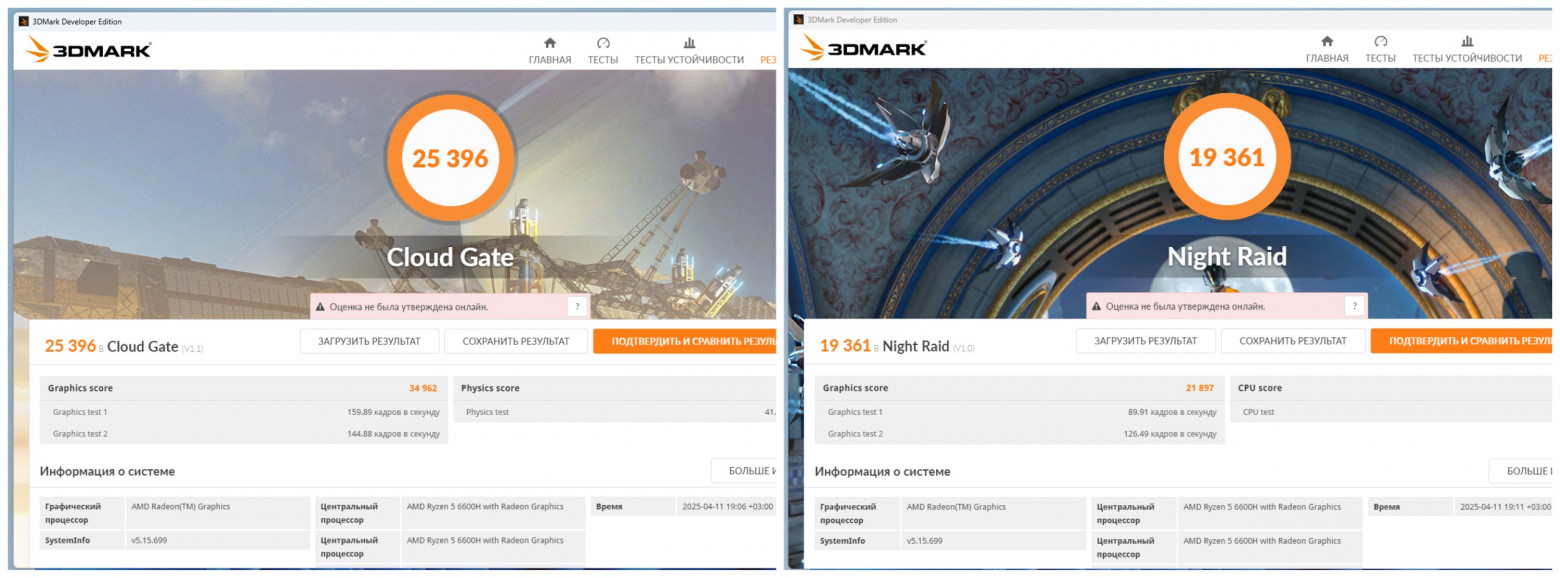Click the 25 396 score circle
The width and height of the screenshot is (1560, 578).
tap(450, 158)
